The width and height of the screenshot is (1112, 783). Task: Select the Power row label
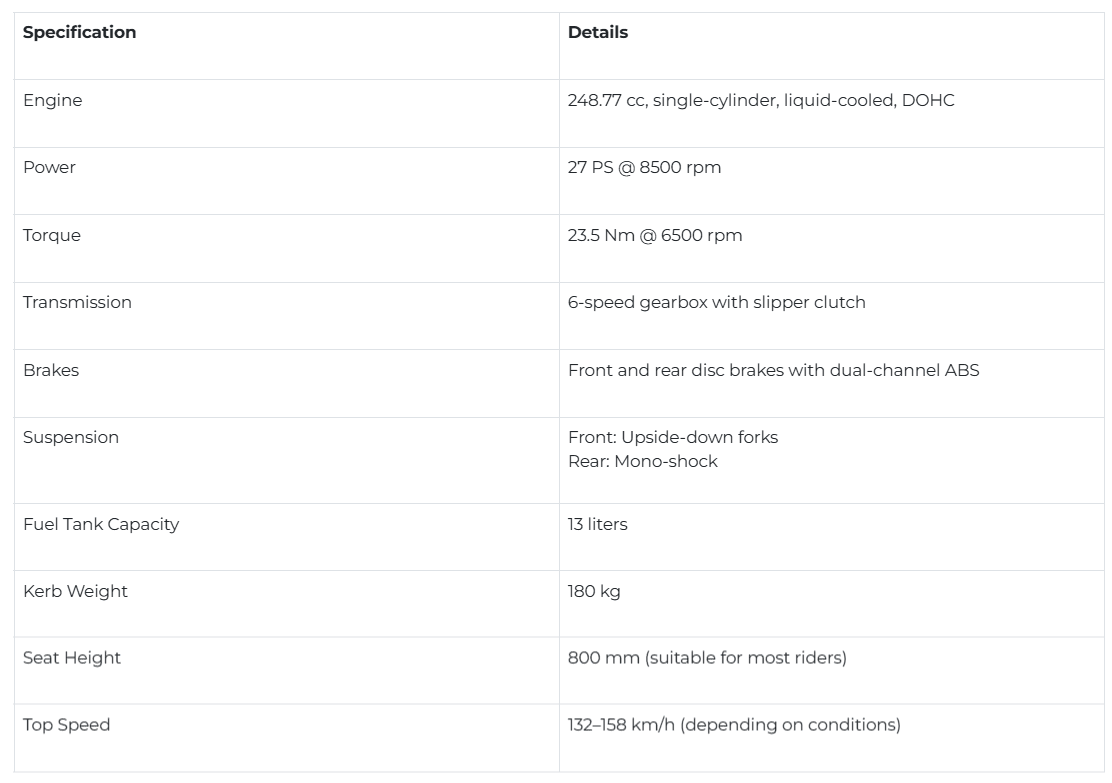(x=49, y=167)
